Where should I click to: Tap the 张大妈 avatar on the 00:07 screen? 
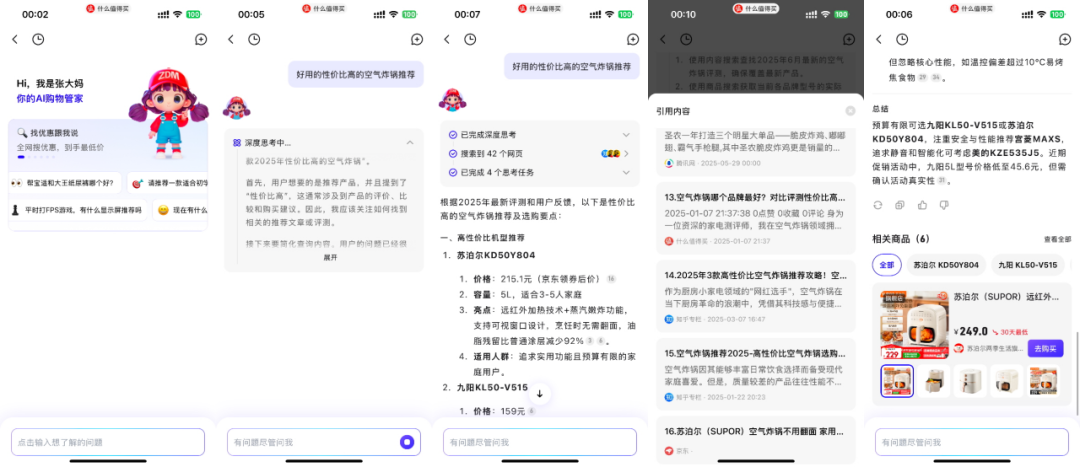(x=453, y=100)
